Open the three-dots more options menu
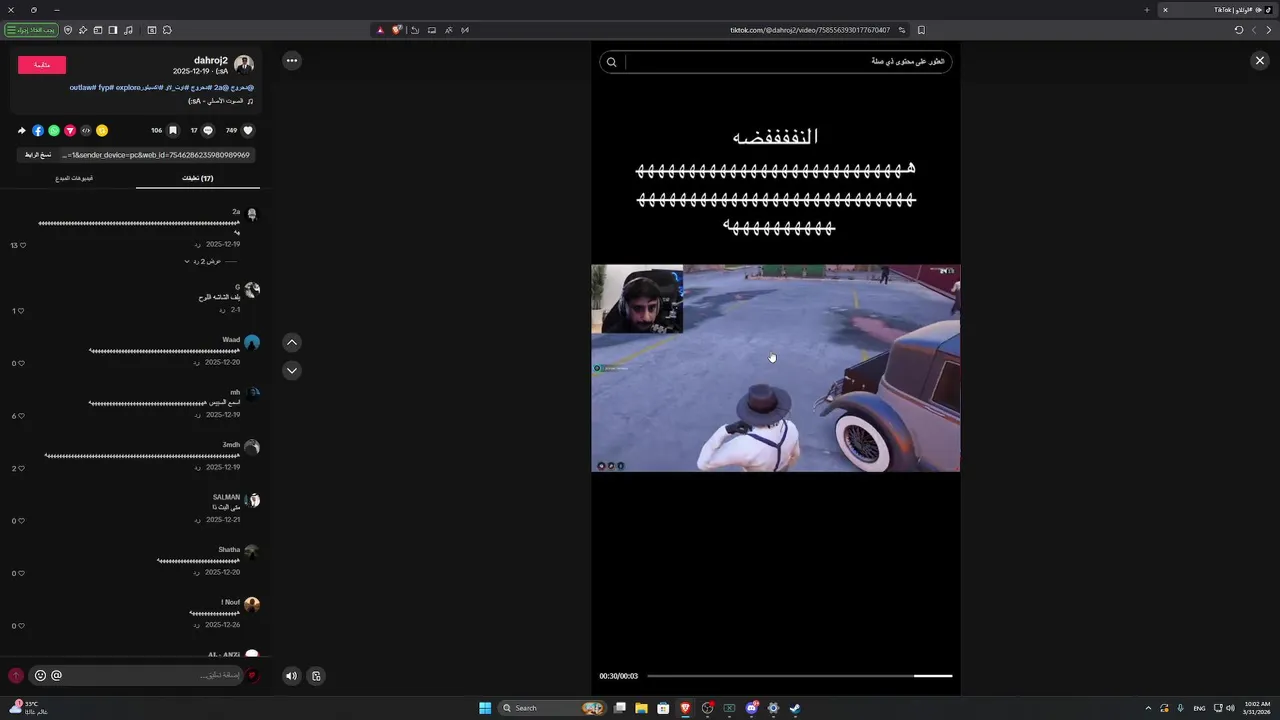 pyautogui.click(x=292, y=61)
